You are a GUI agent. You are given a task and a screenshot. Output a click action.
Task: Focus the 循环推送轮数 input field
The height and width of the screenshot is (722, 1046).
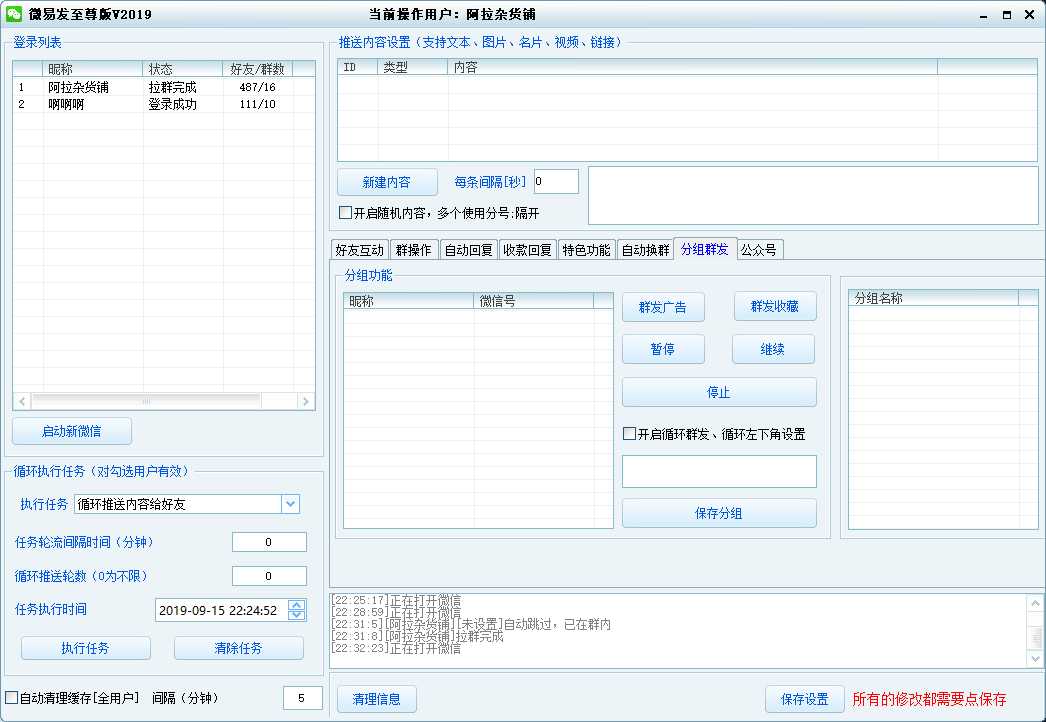click(269, 576)
